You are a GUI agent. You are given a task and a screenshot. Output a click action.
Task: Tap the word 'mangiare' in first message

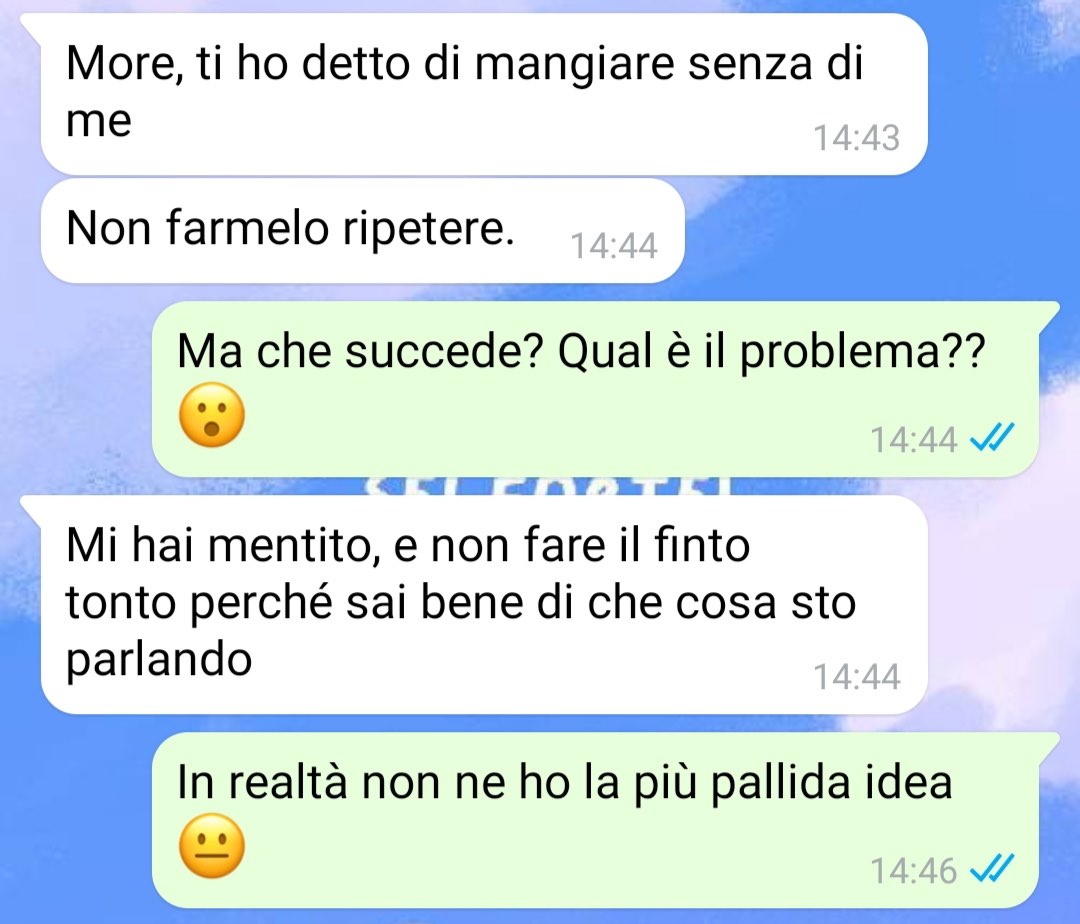coord(575,65)
